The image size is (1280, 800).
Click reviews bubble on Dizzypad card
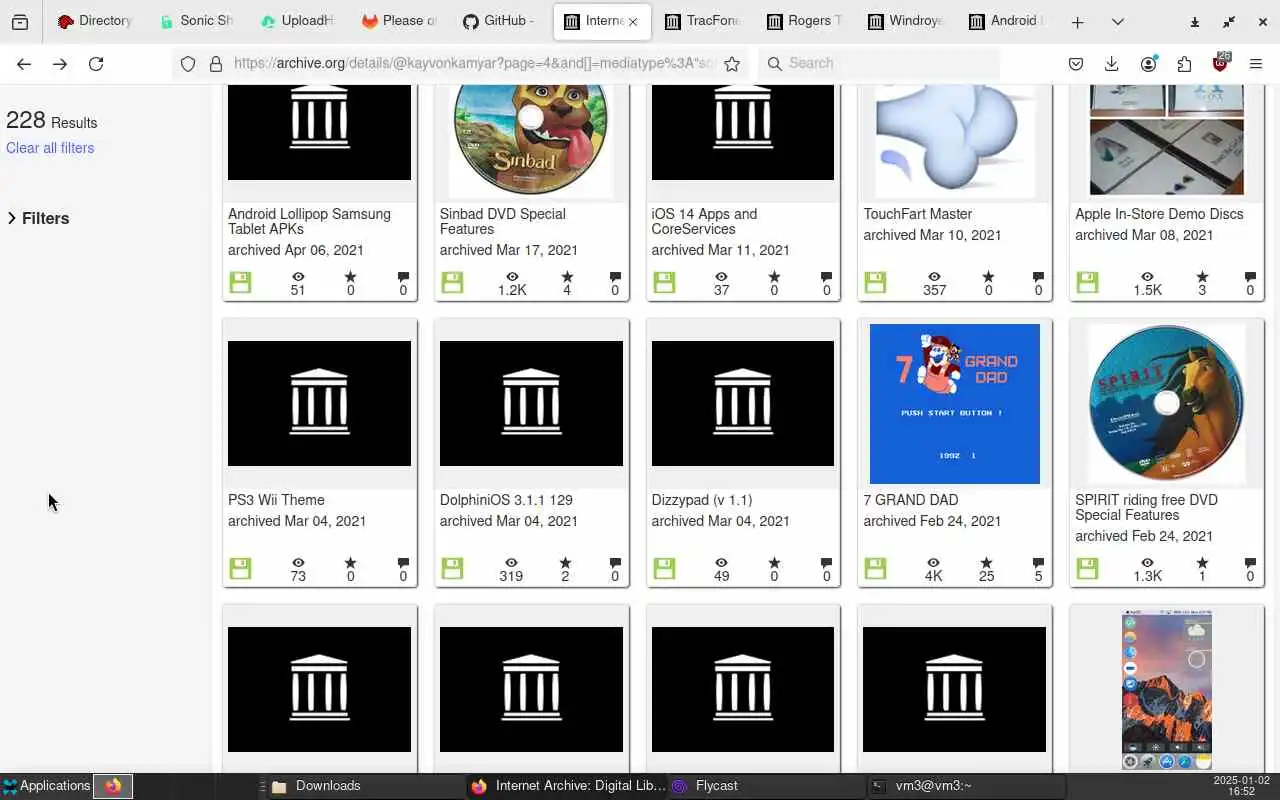tap(826, 563)
